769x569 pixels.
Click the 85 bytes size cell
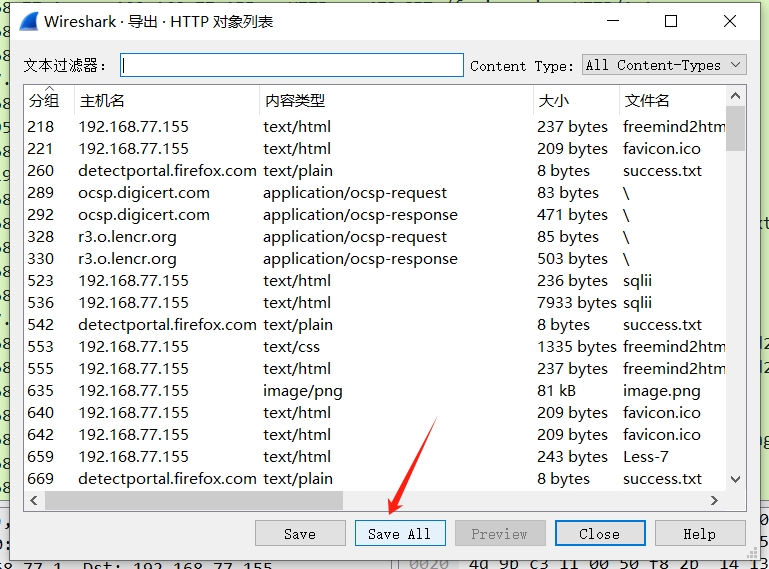pos(568,237)
